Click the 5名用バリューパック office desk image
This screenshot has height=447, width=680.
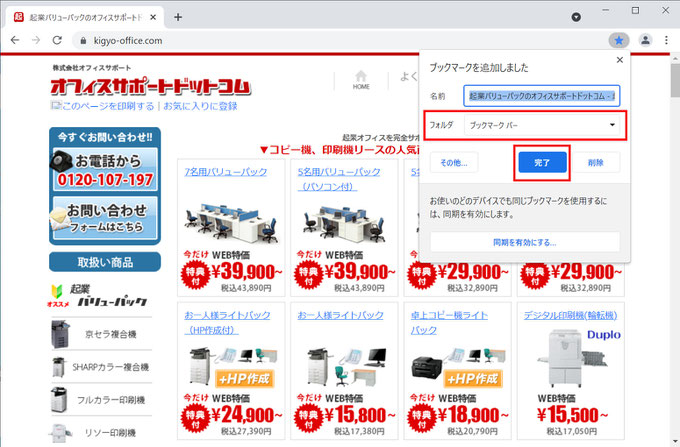344,221
